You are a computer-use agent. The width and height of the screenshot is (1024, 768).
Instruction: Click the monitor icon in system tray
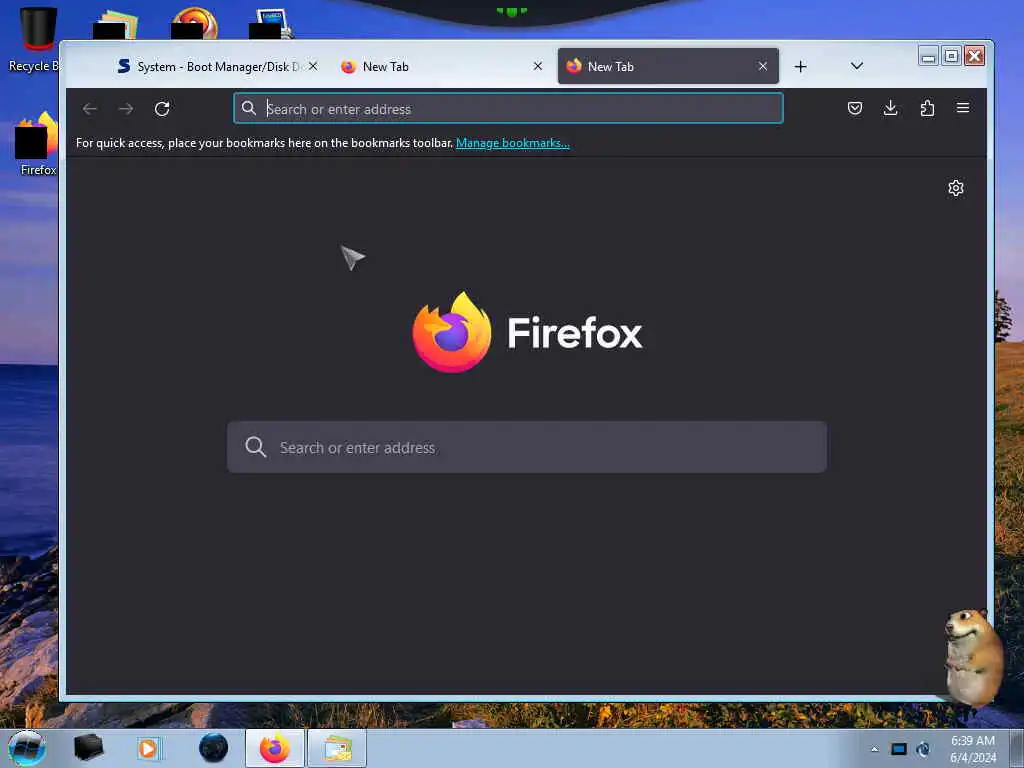899,750
